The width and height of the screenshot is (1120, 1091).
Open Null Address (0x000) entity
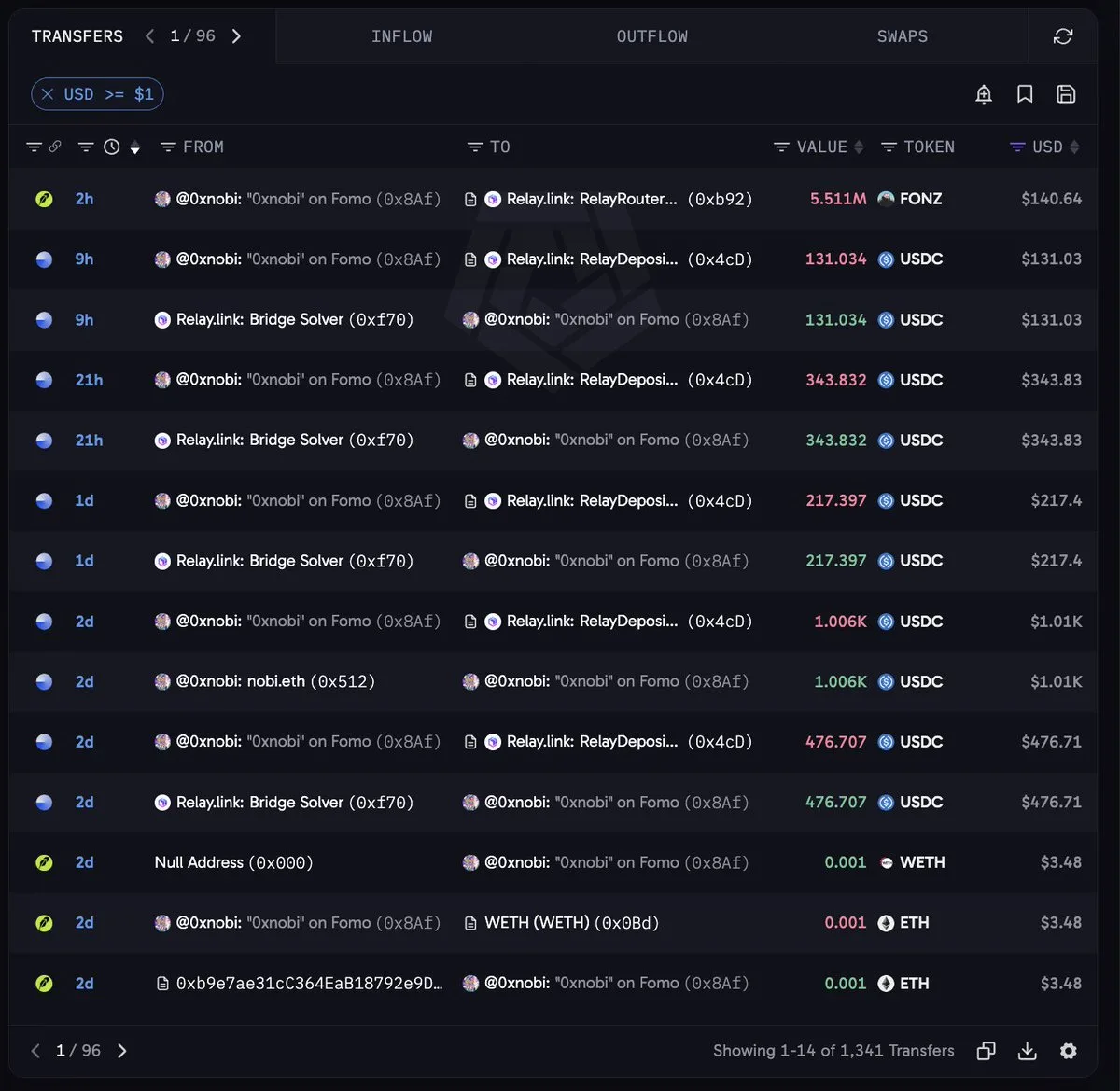coord(233,862)
